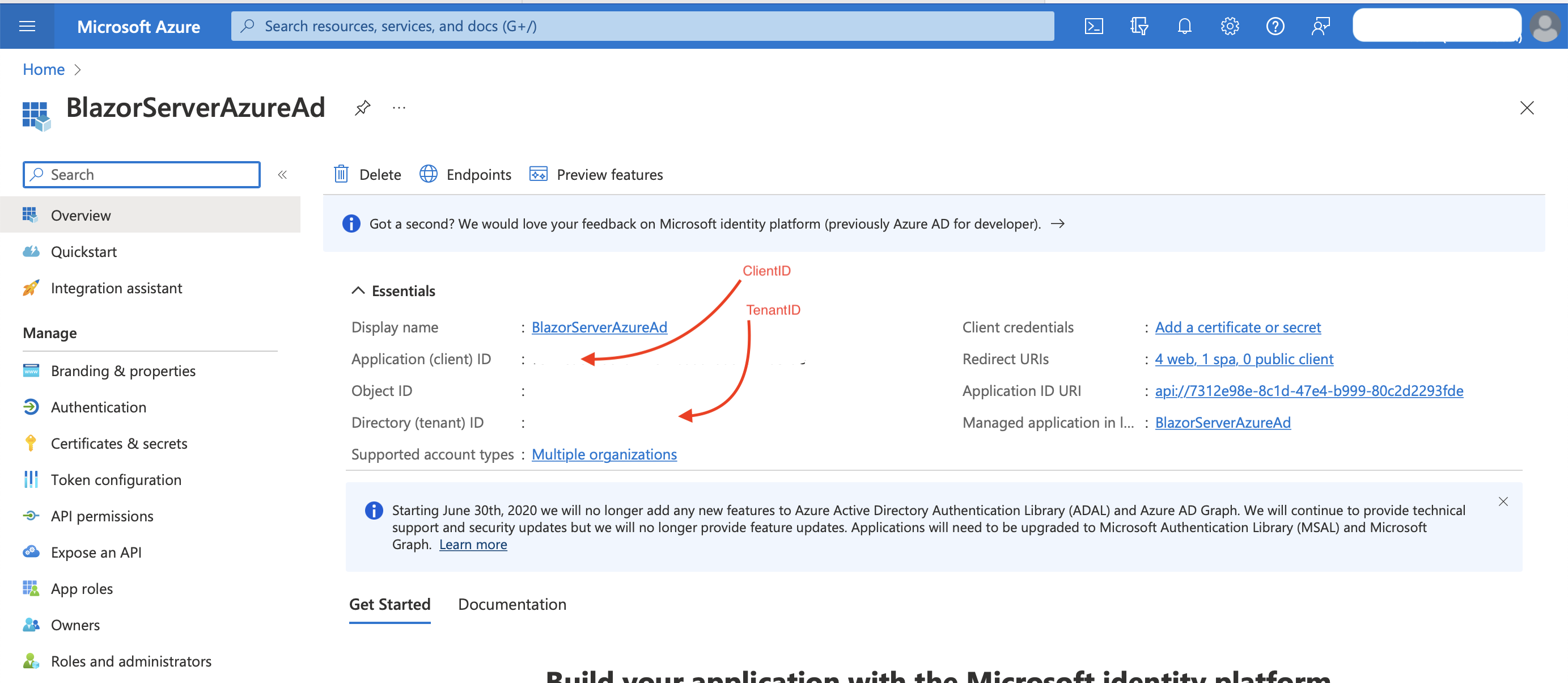Click the Endpoints command label
Viewport: 1568px width, 683px height.
(478, 175)
